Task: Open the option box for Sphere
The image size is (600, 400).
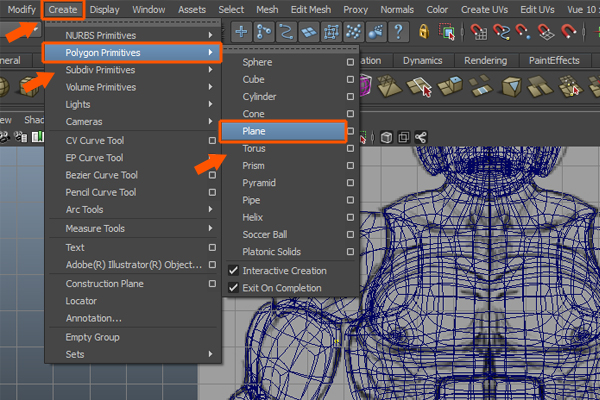Action: point(349,62)
